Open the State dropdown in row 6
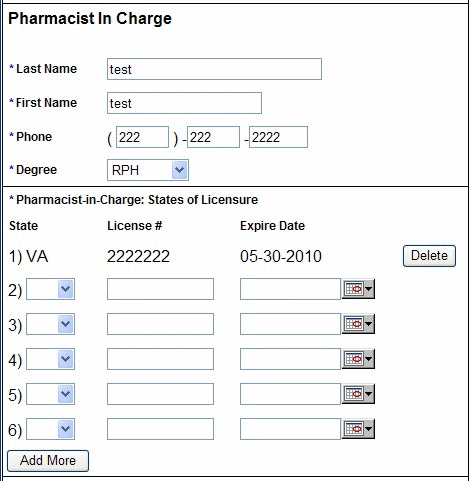Viewport: 473px width, 481px height. tap(50, 429)
